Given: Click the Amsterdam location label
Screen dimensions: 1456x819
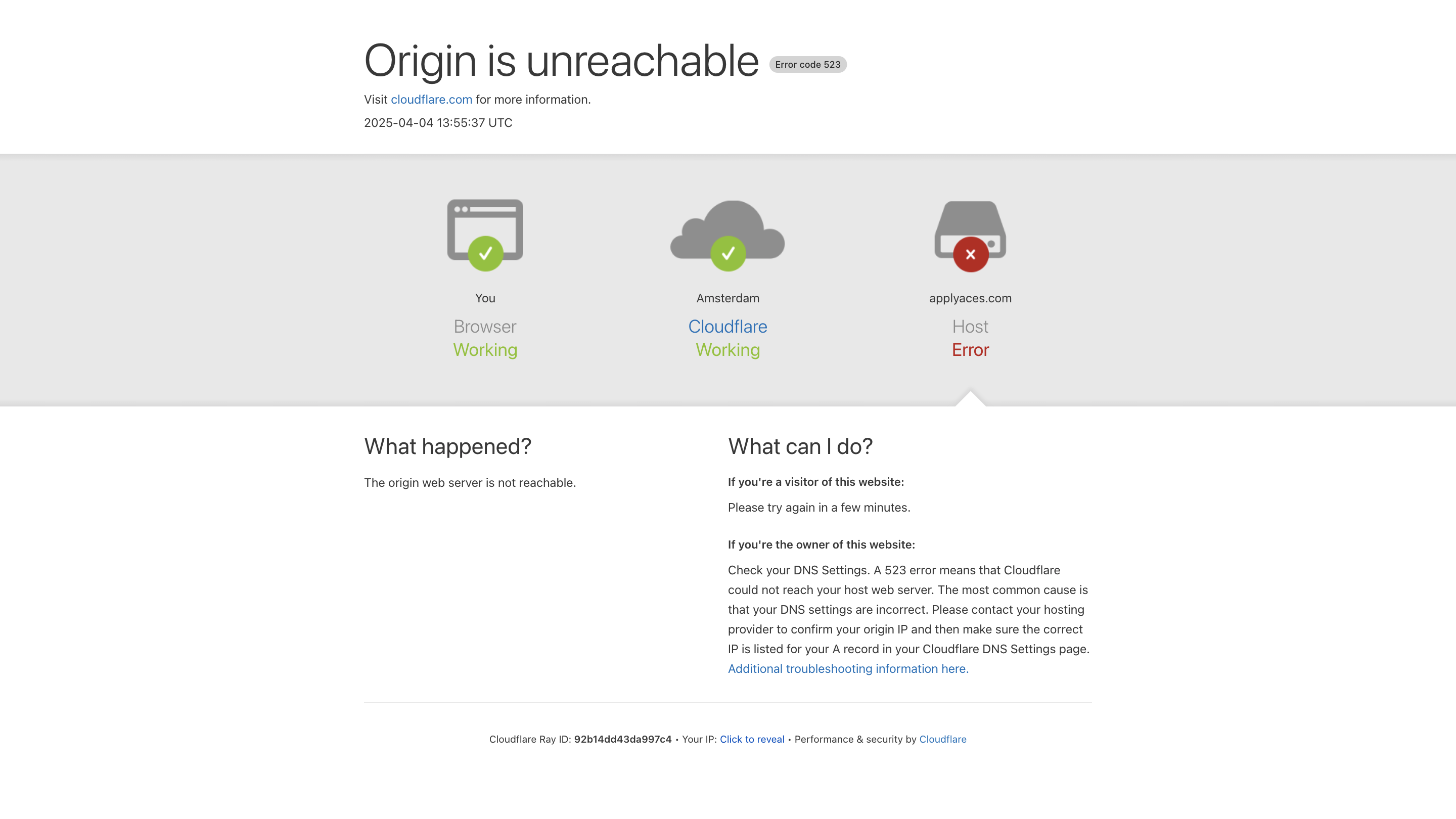Looking at the screenshot, I should (727, 298).
